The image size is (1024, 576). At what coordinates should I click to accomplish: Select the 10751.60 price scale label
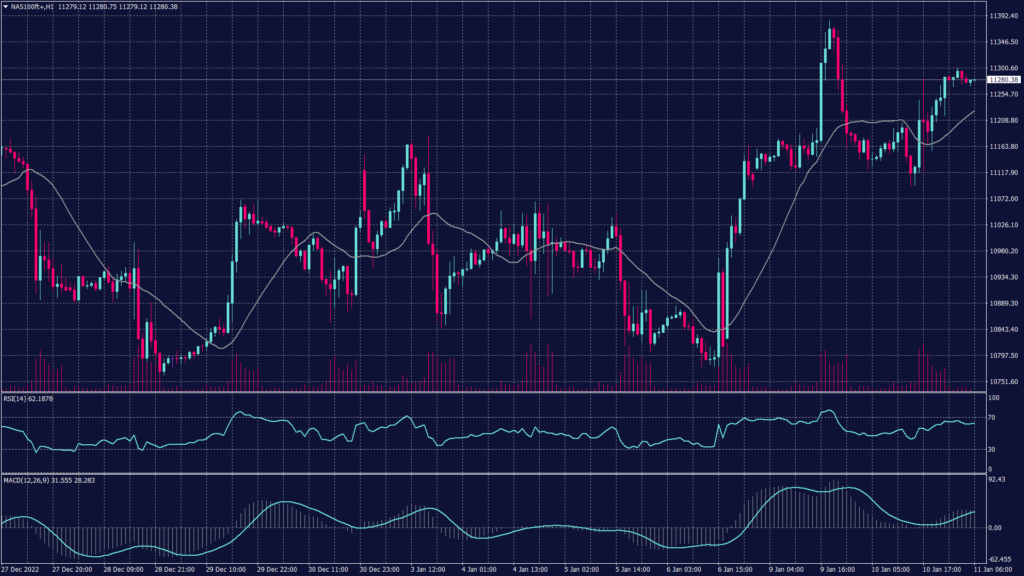1003,382
